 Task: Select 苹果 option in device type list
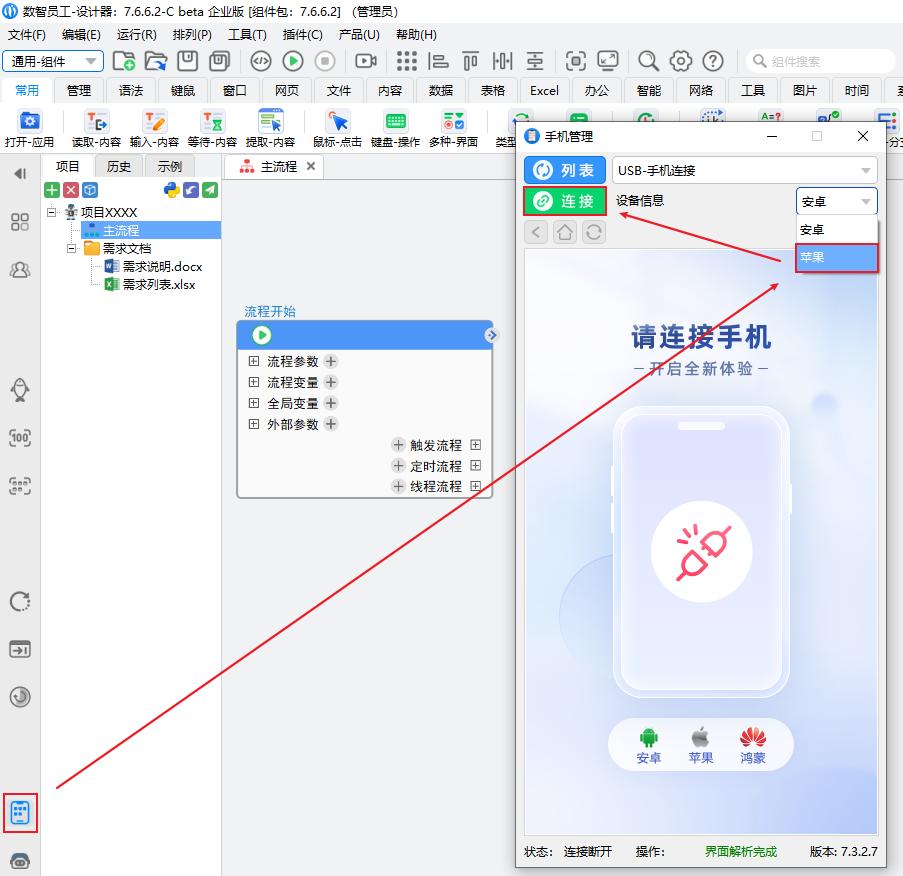coord(836,258)
